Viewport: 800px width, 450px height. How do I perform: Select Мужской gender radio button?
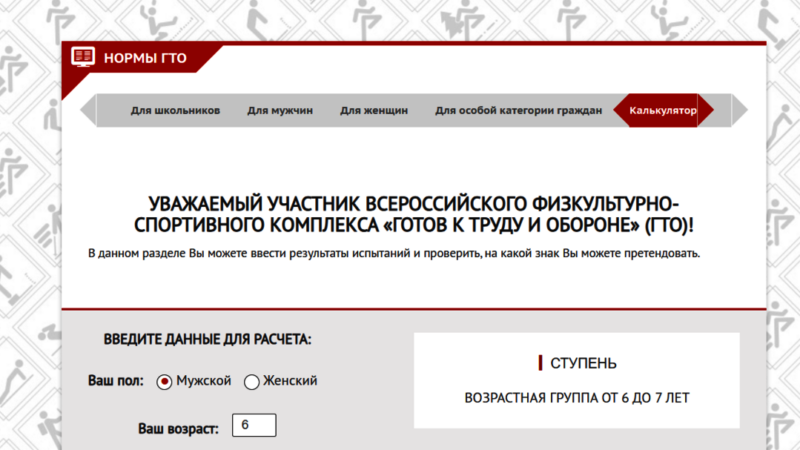pos(164,382)
